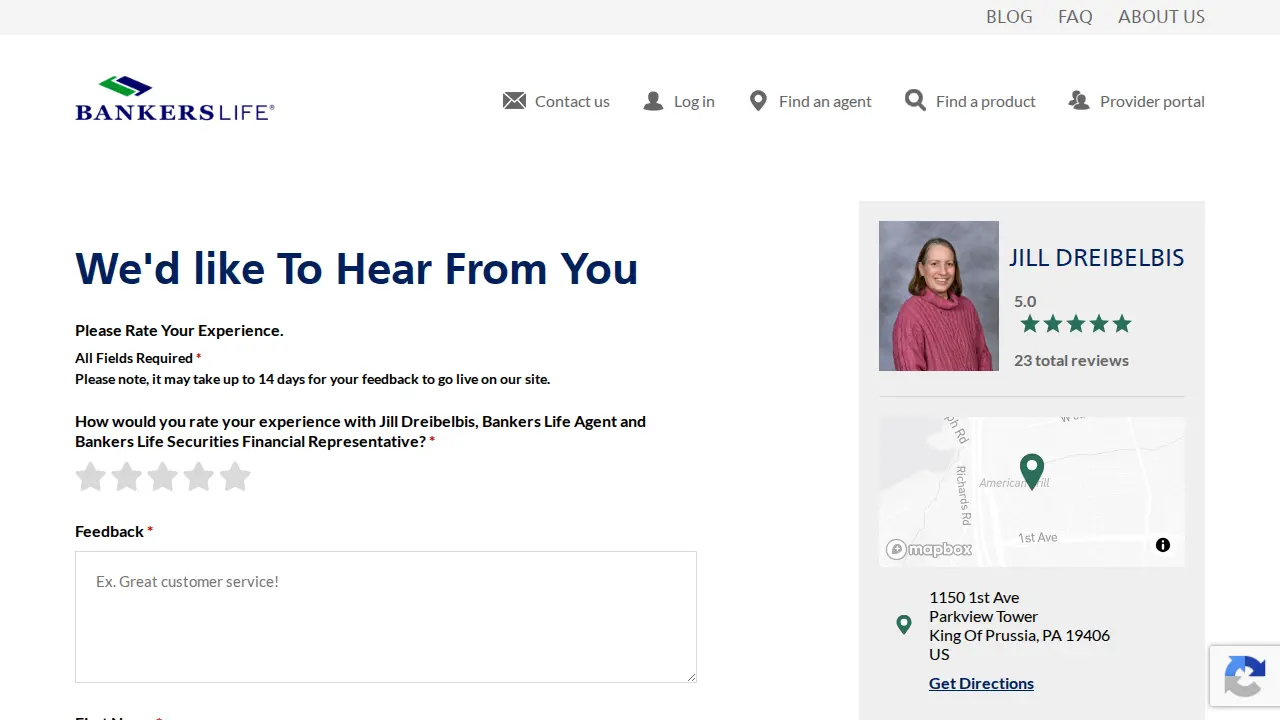Image resolution: width=1280 pixels, height=720 pixels.
Task: Open the BLOG menu item
Action: pyautogui.click(x=1009, y=17)
